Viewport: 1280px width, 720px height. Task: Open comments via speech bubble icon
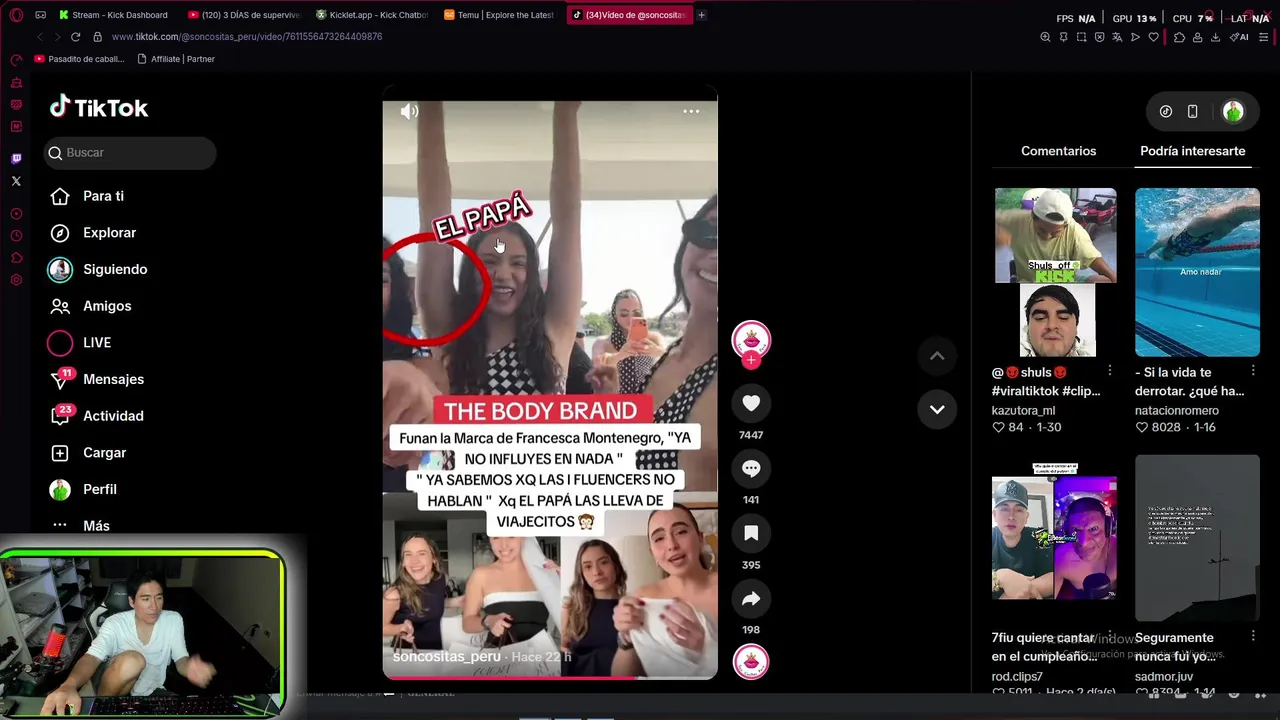point(751,468)
